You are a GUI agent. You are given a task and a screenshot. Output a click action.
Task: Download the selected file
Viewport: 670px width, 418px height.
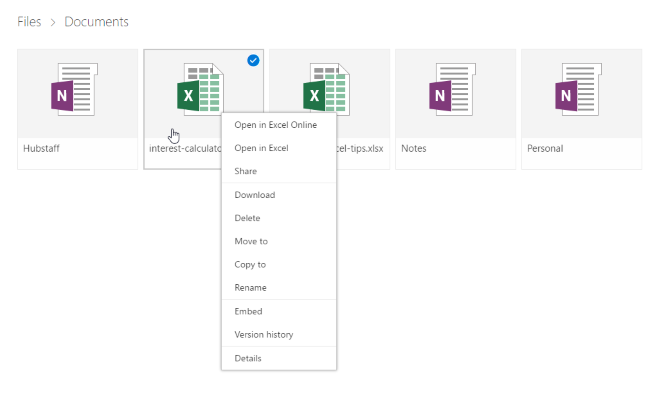click(254, 195)
